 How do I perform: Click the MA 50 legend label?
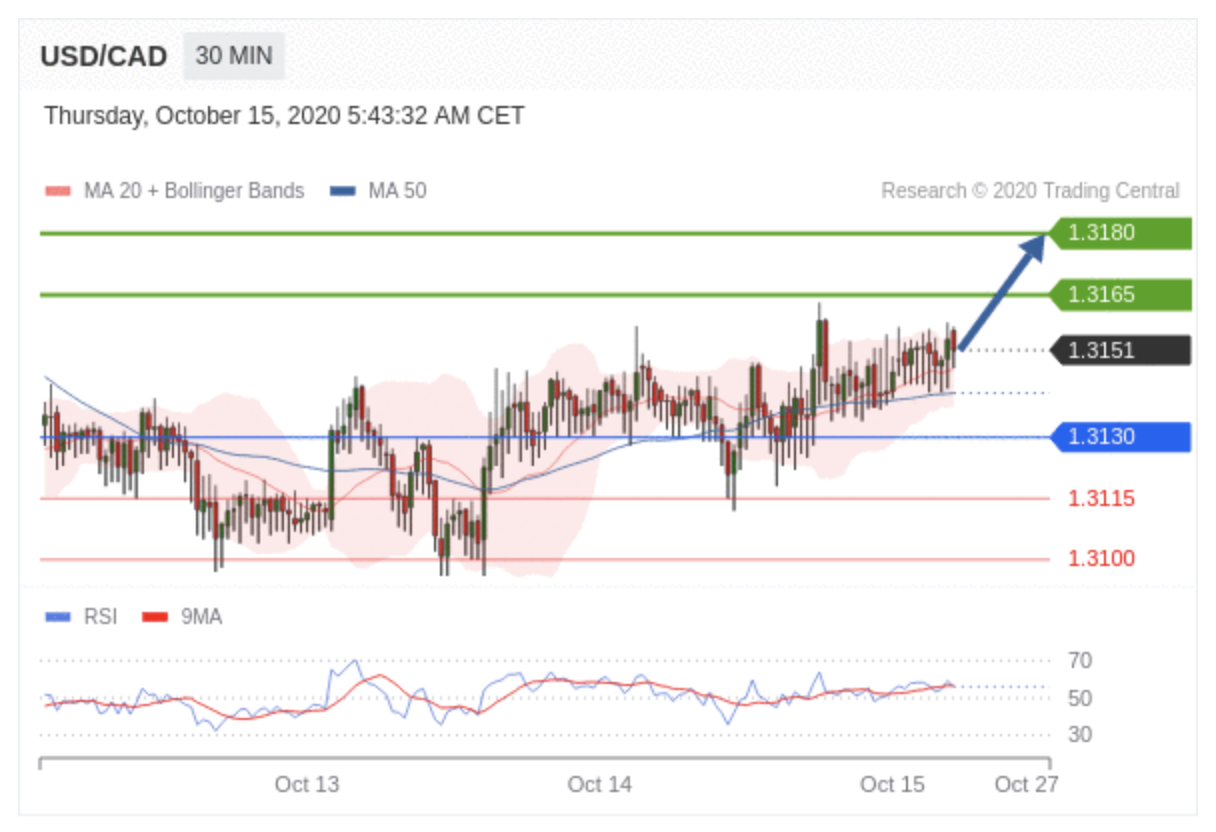click(397, 191)
